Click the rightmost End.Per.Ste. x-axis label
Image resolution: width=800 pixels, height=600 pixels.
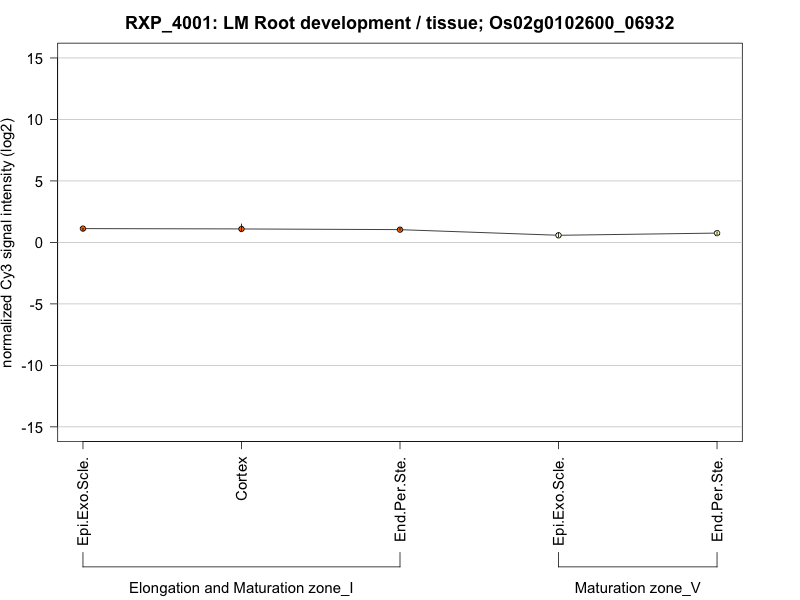(717, 500)
